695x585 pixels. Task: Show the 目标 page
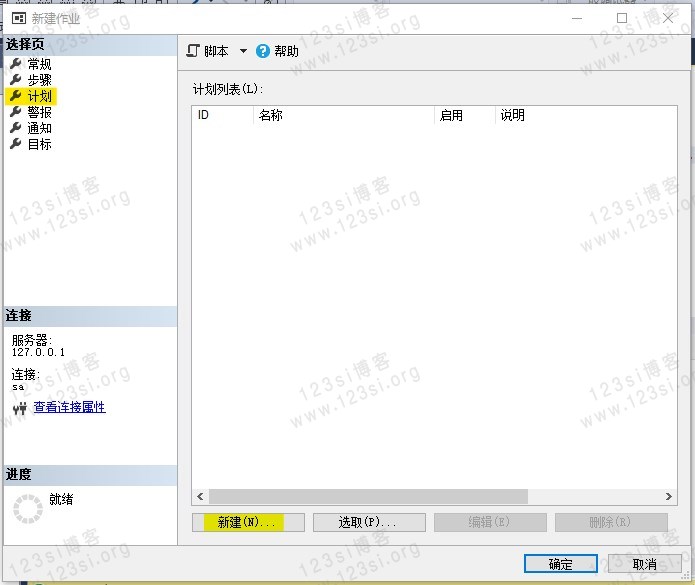click(39, 144)
